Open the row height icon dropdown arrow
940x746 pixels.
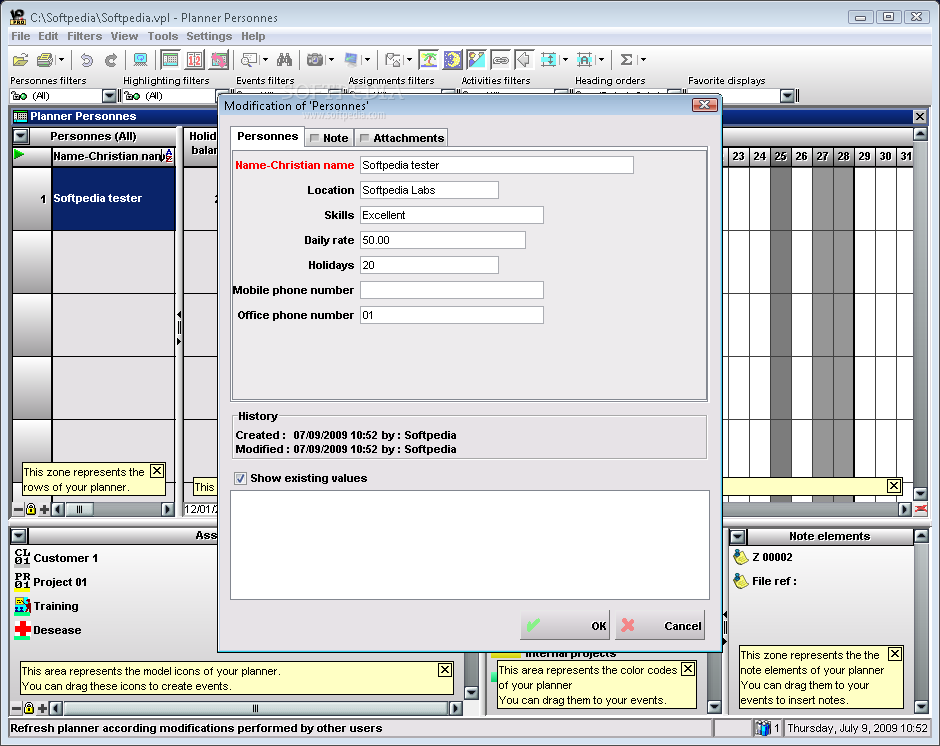point(565,59)
